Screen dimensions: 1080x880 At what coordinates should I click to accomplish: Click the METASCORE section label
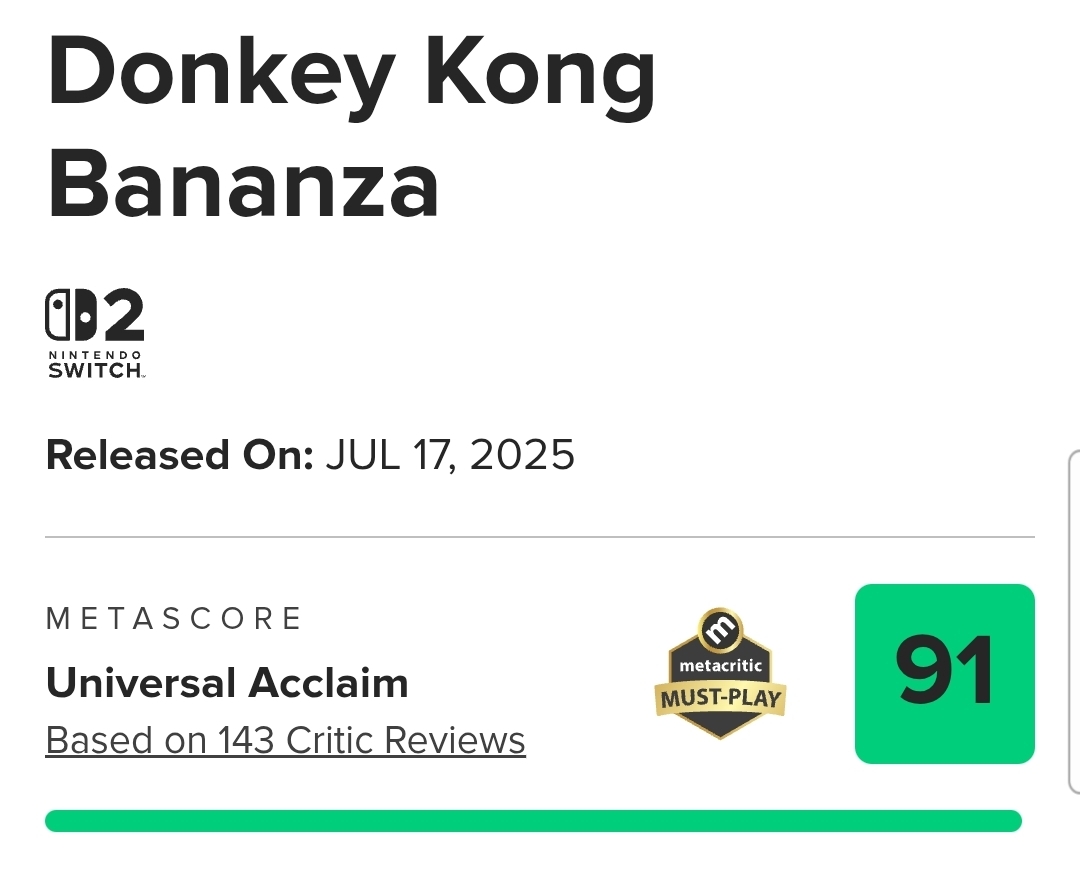(174, 619)
